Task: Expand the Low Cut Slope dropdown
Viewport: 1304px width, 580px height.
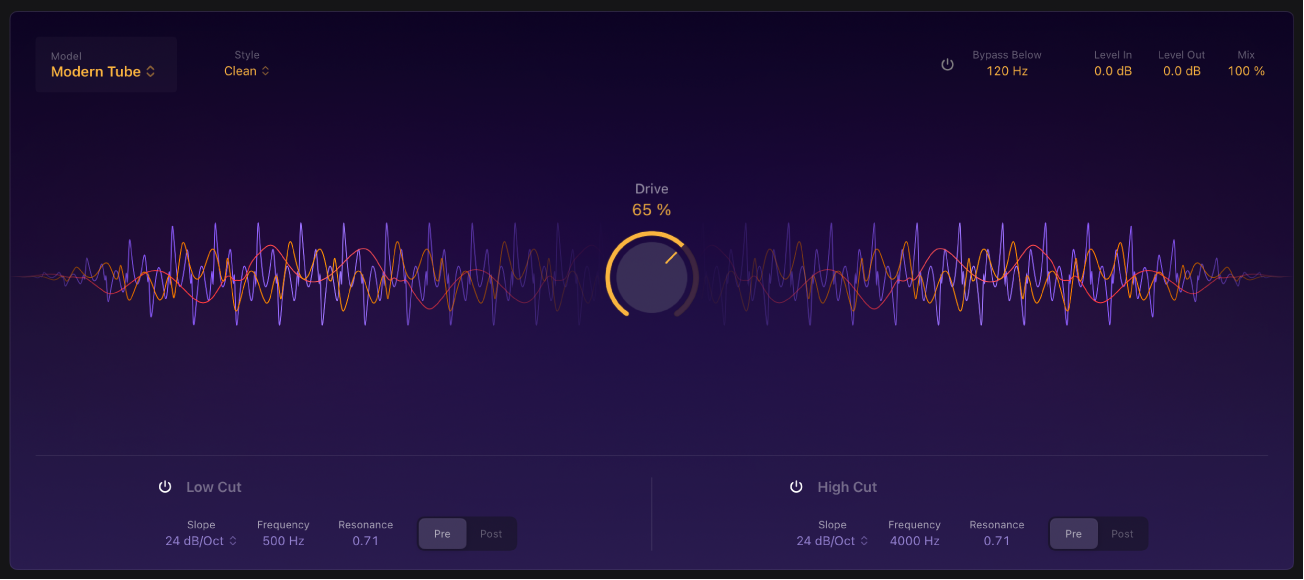Action: click(201, 541)
